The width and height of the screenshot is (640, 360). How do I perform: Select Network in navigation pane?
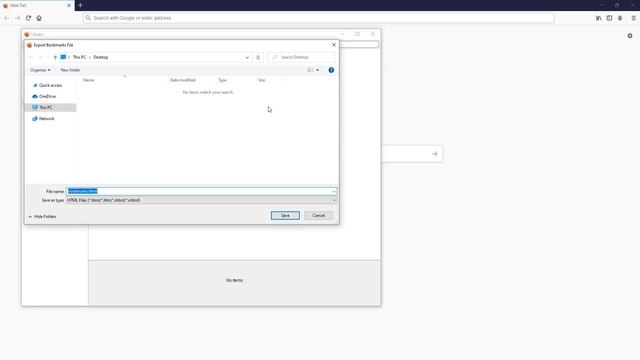click(43, 118)
